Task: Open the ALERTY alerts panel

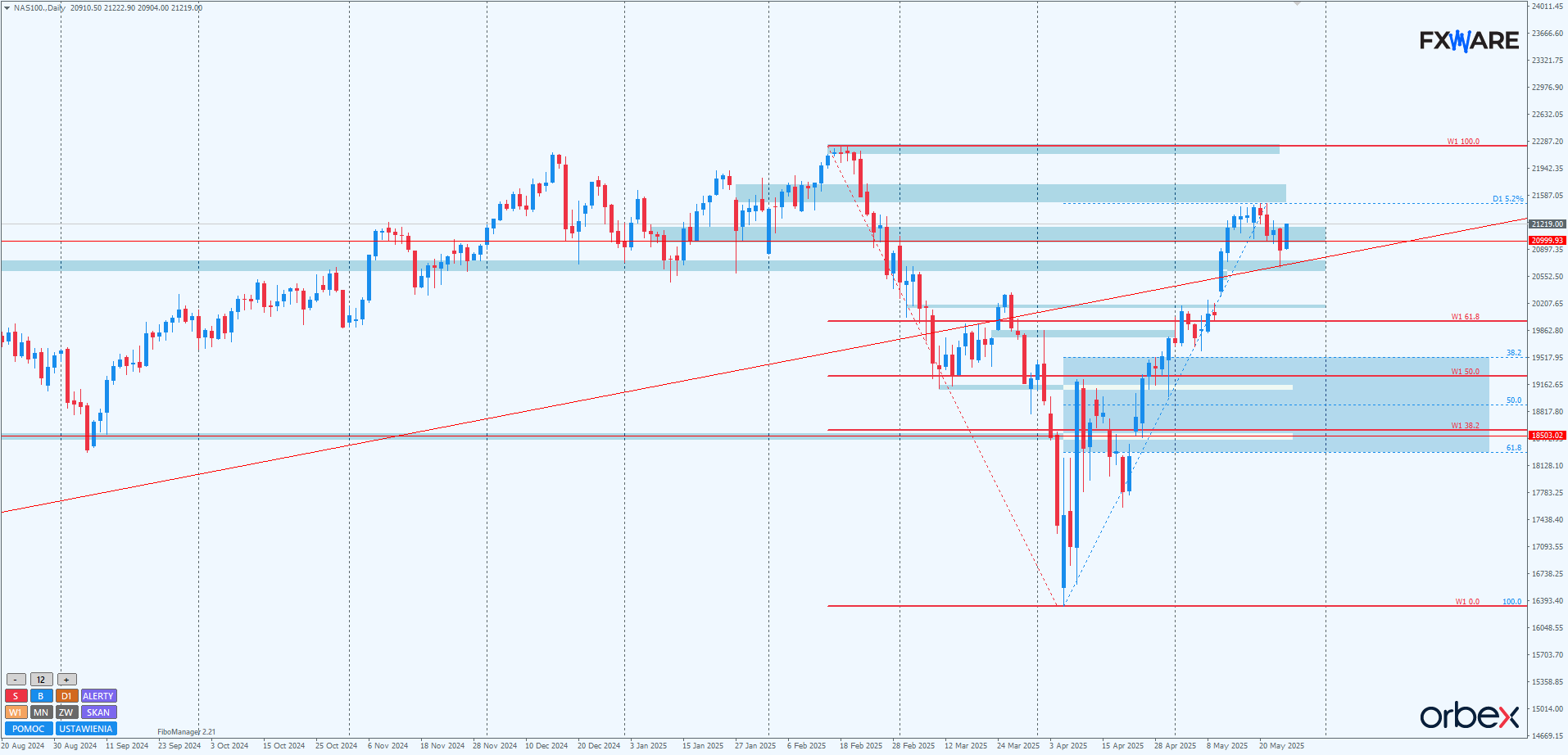Action: coord(98,696)
